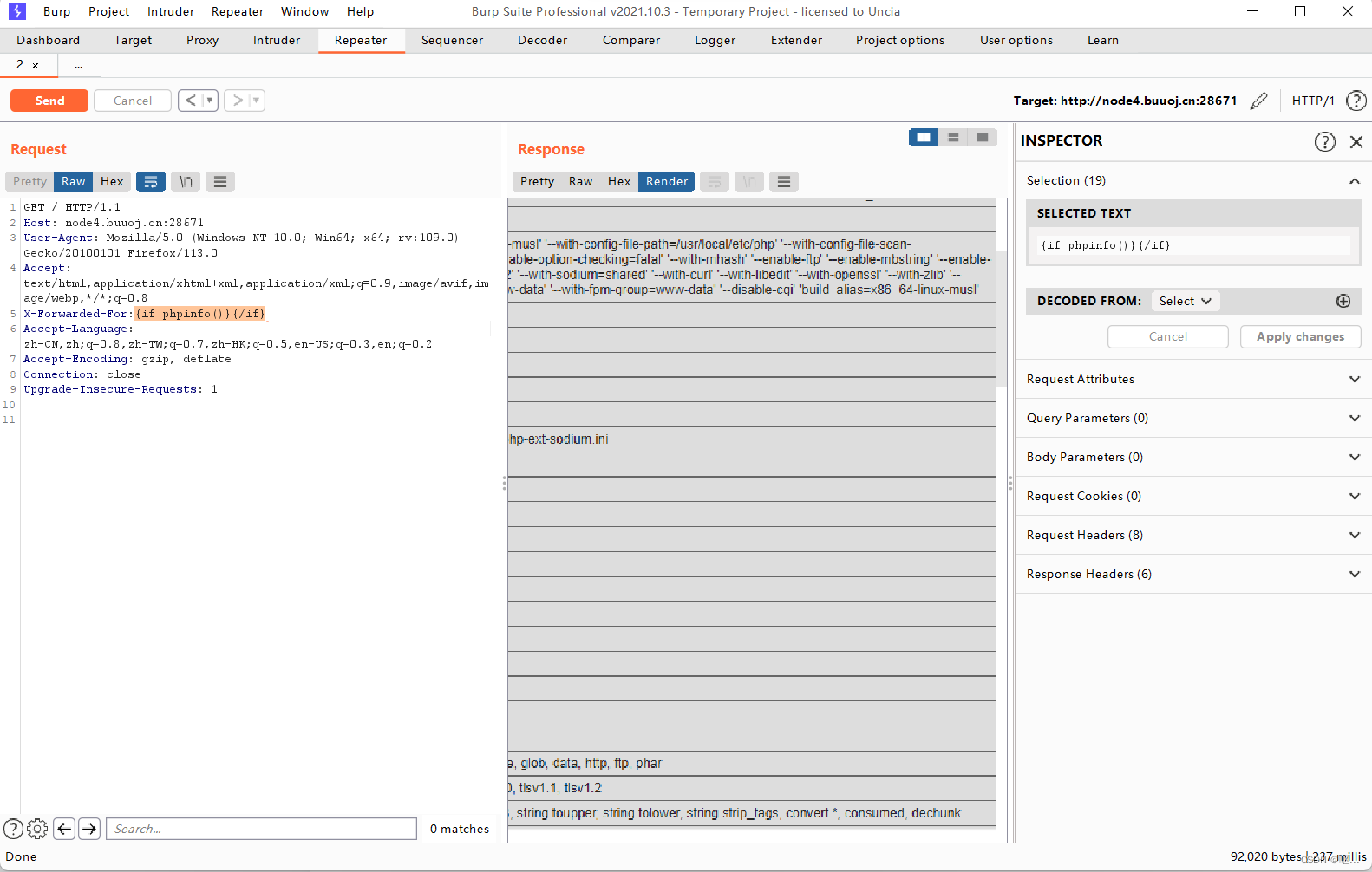
Task: Focus the request search field
Action: [x=262, y=829]
